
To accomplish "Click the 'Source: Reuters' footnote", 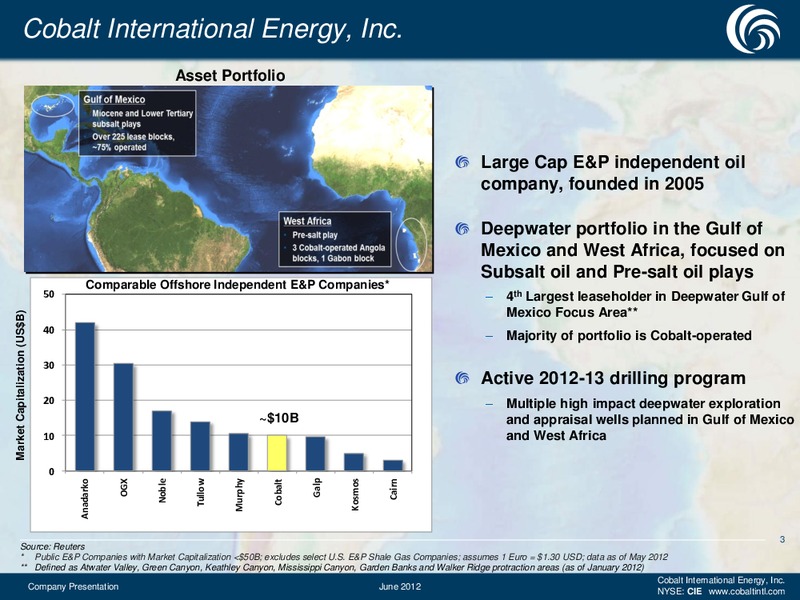I will pos(53,546).
